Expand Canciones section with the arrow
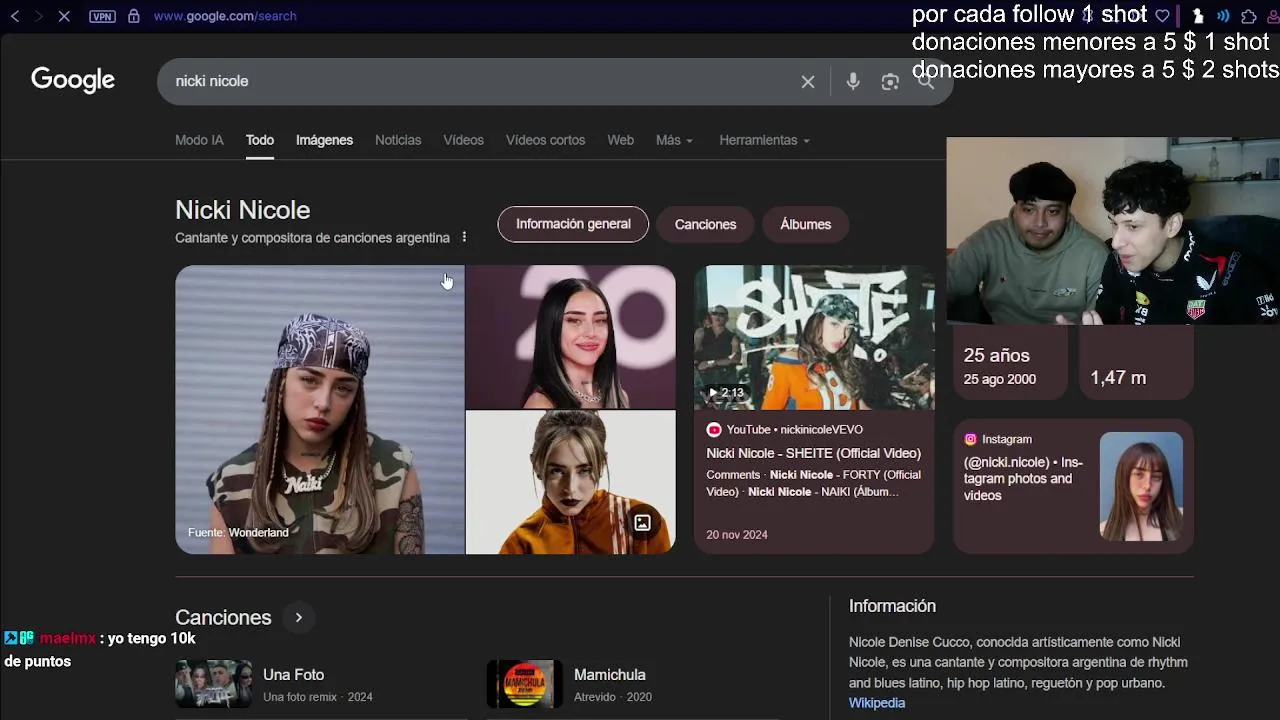Viewport: 1280px width, 720px height. [298, 618]
